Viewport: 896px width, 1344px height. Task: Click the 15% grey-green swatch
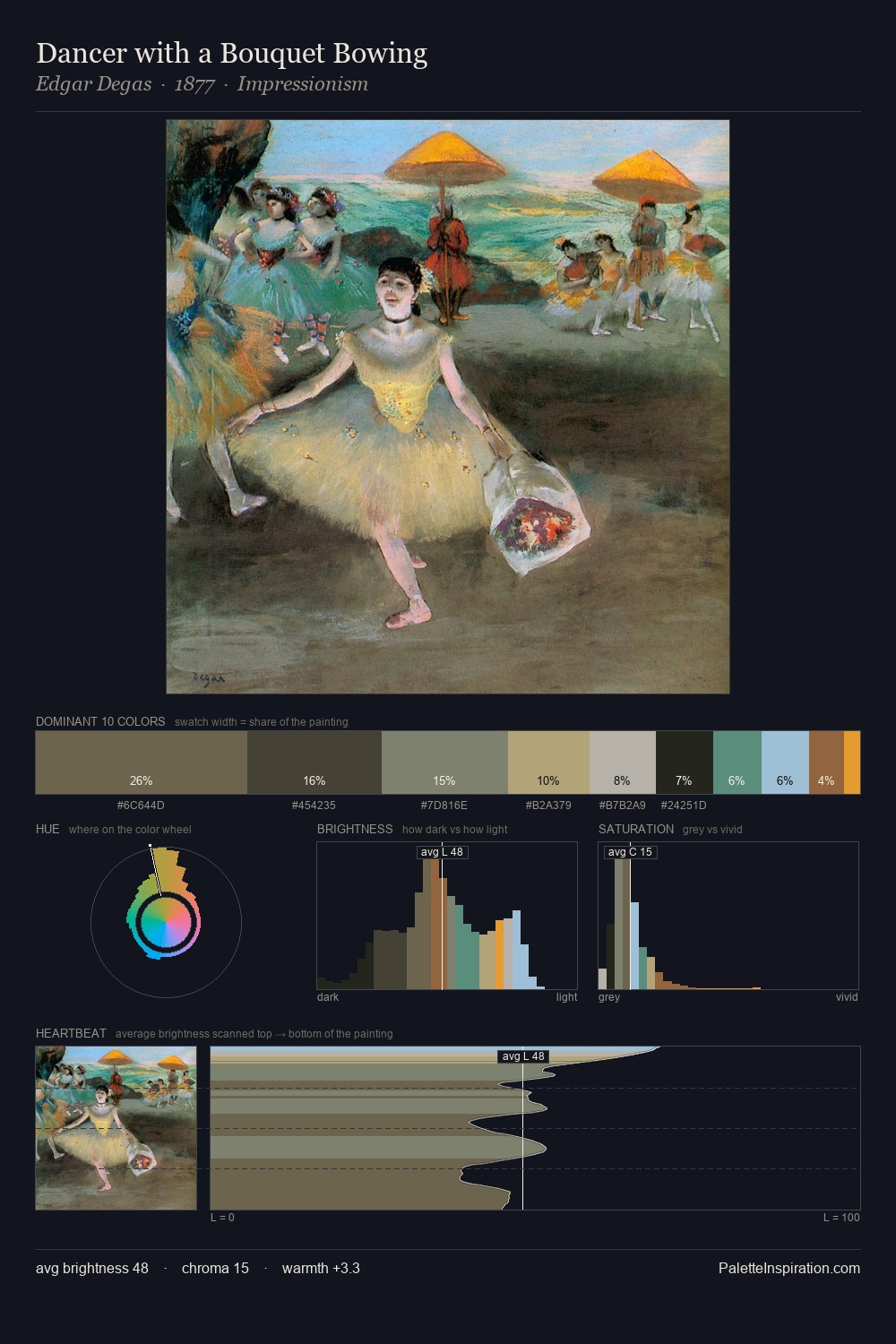click(444, 762)
